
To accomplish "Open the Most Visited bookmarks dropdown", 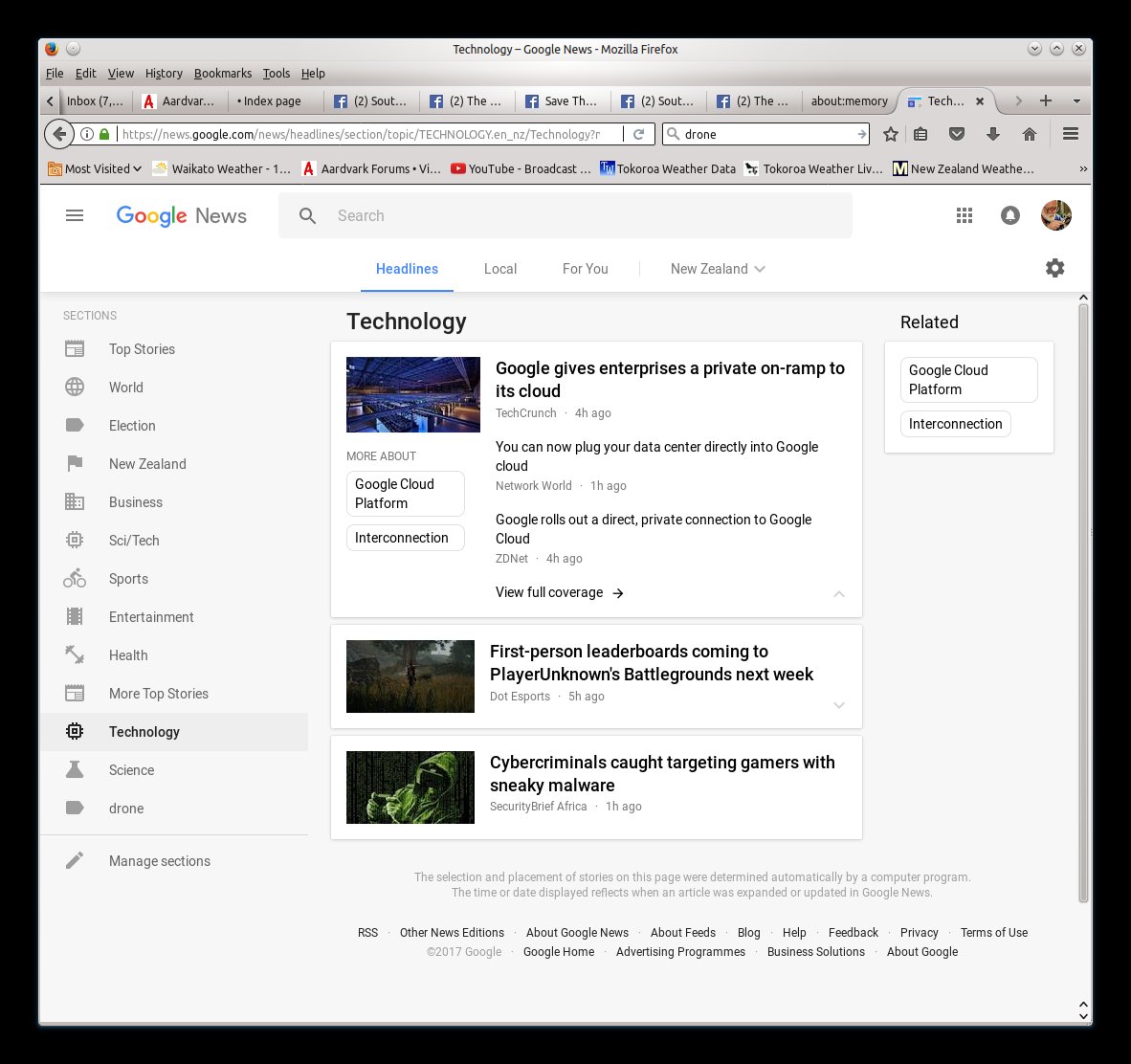I will (x=96, y=169).
